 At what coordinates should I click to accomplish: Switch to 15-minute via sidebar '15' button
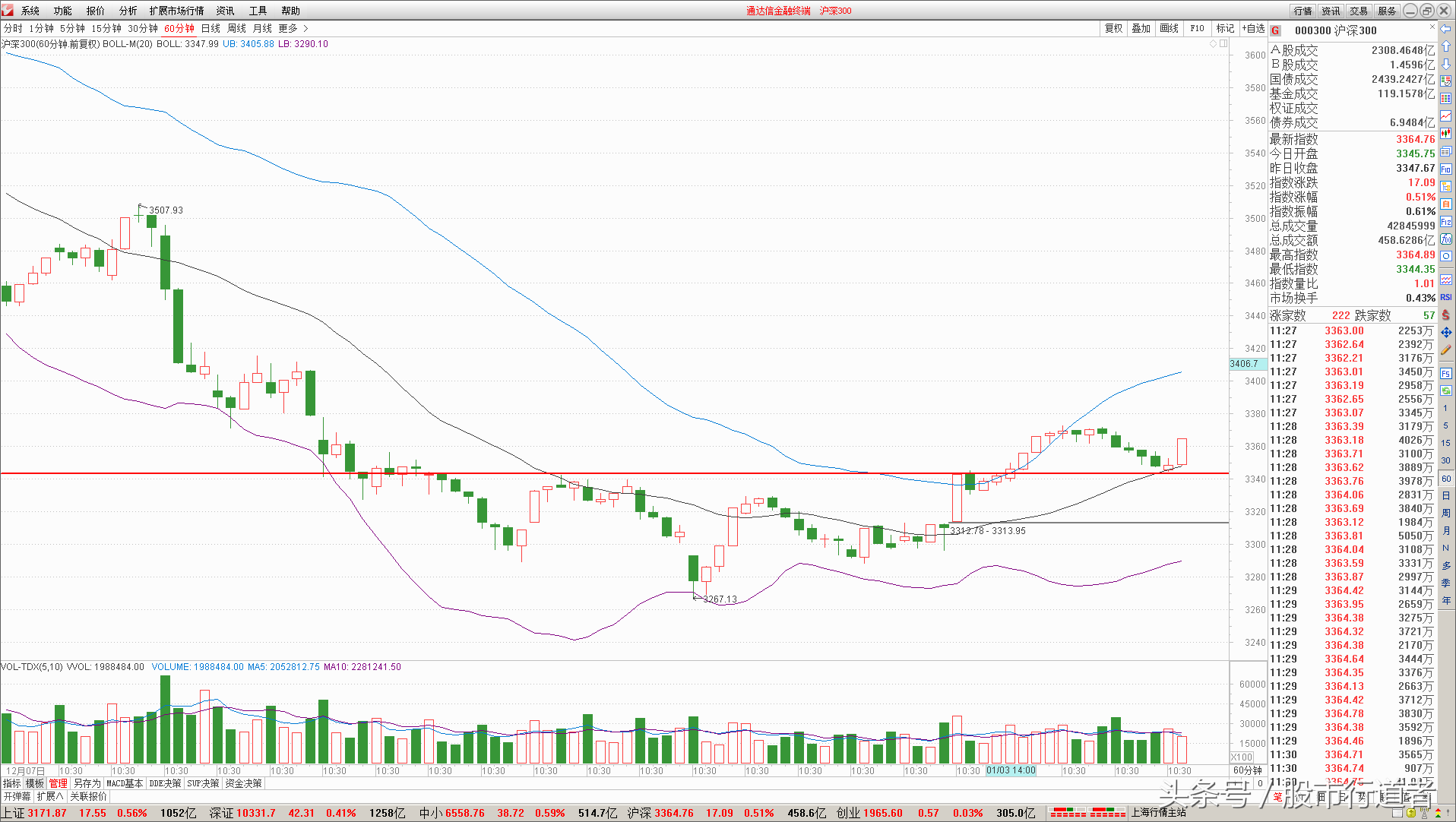point(1445,443)
